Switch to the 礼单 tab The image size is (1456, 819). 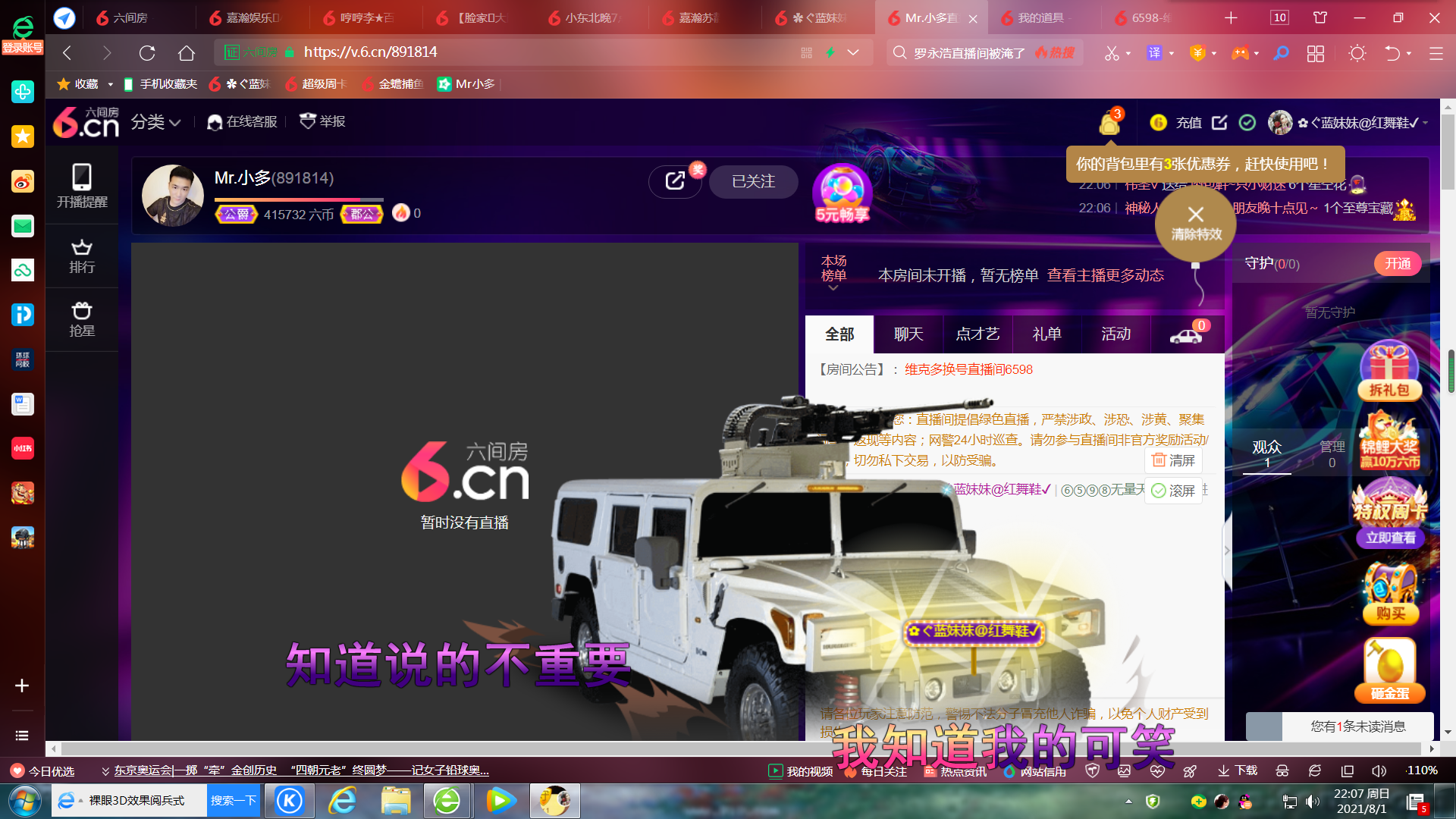coord(1046,334)
